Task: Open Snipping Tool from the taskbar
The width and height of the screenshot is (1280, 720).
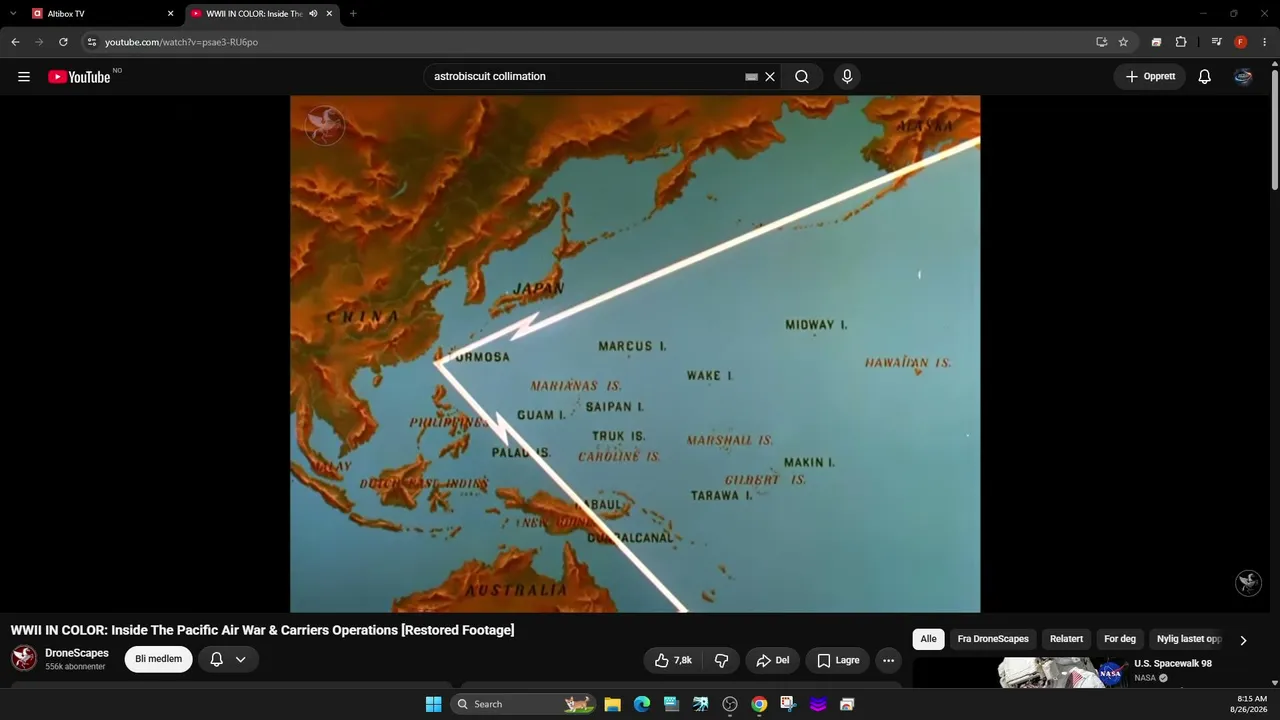Action: [x=788, y=704]
